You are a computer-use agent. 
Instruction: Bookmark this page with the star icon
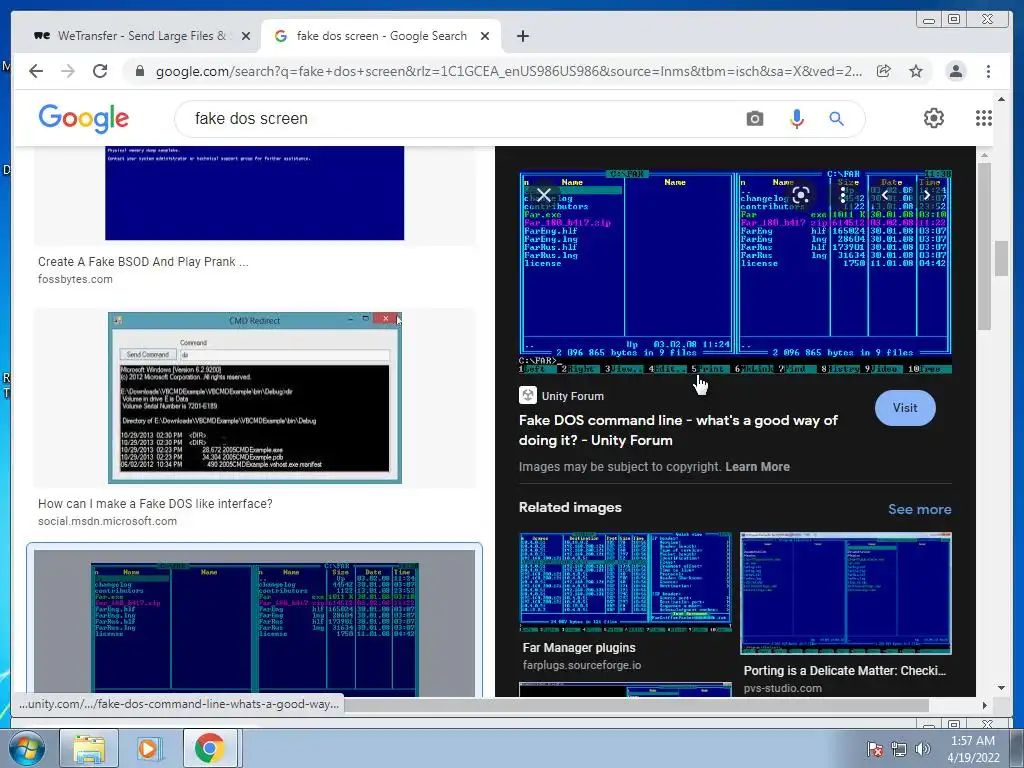click(x=916, y=71)
